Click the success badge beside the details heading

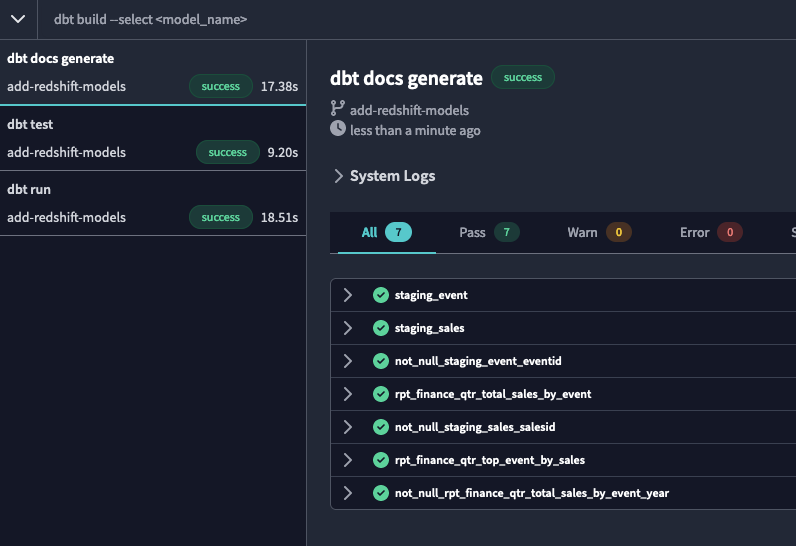tap(523, 78)
